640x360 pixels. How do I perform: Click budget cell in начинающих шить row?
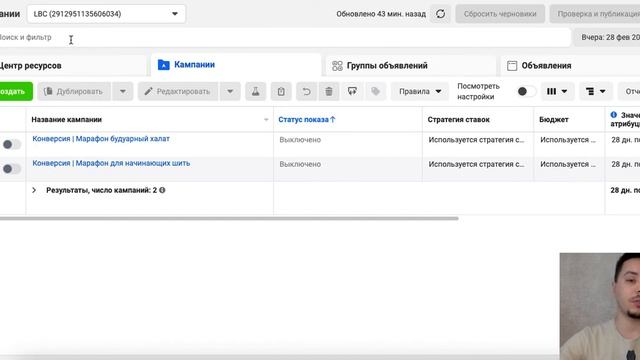568,164
